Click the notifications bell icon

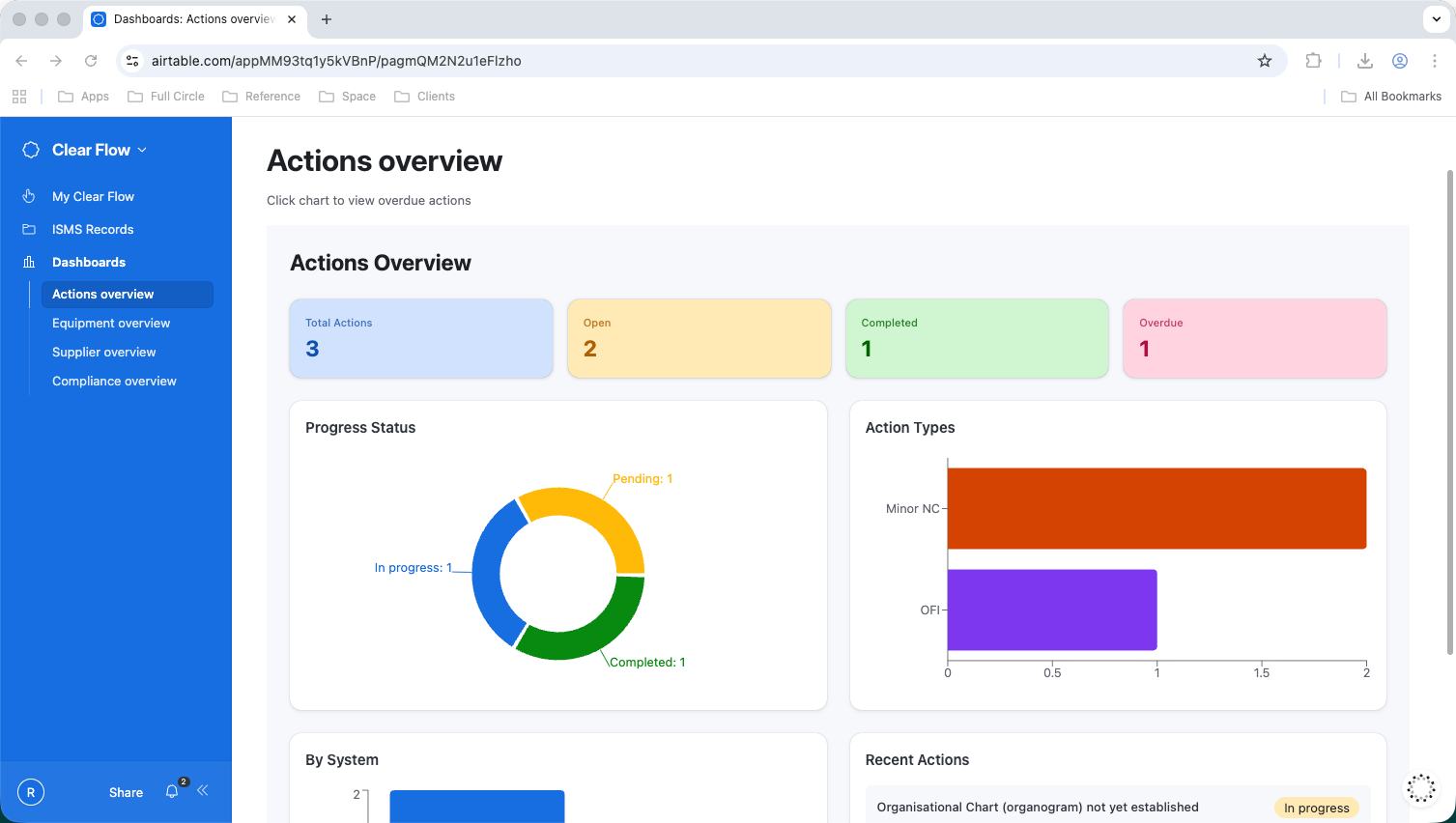pyautogui.click(x=172, y=792)
